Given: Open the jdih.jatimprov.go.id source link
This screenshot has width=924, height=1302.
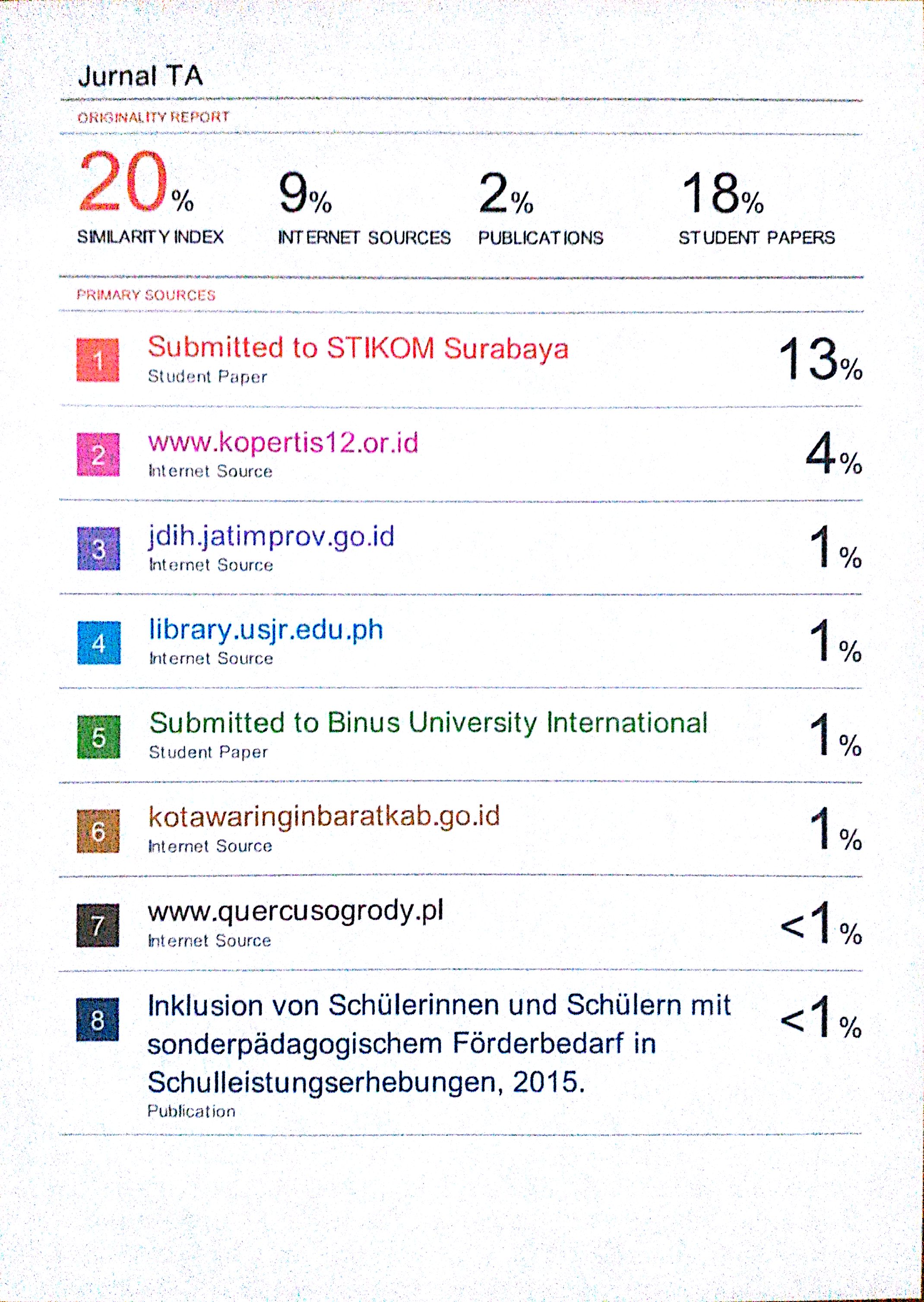Looking at the screenshot, I should 272,537.
